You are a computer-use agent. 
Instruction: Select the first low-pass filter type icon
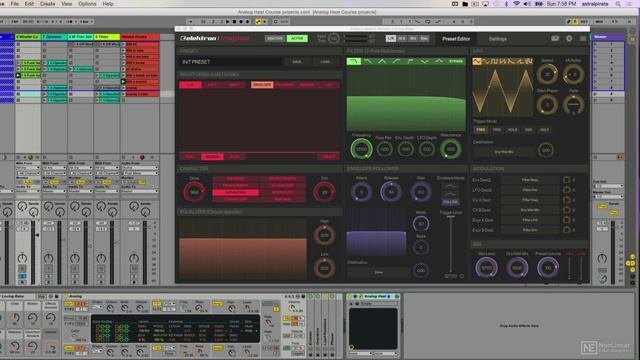click(354, 61)
